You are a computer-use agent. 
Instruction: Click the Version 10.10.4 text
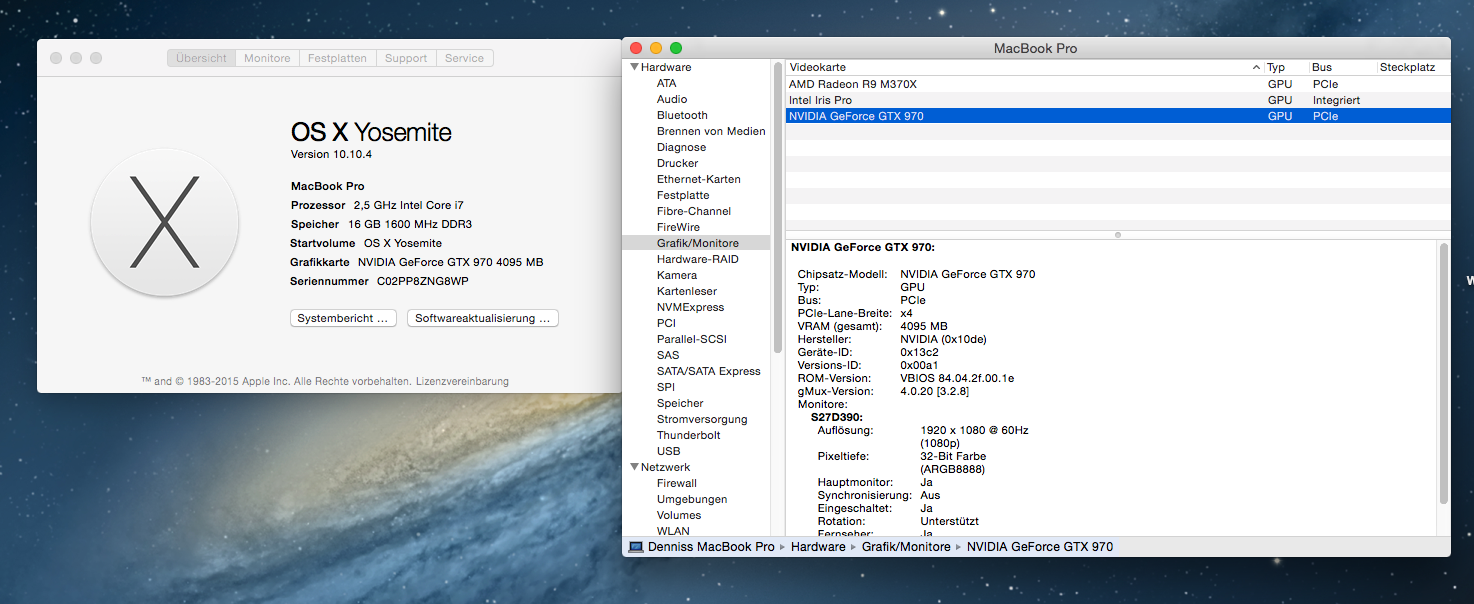point(331,154)
